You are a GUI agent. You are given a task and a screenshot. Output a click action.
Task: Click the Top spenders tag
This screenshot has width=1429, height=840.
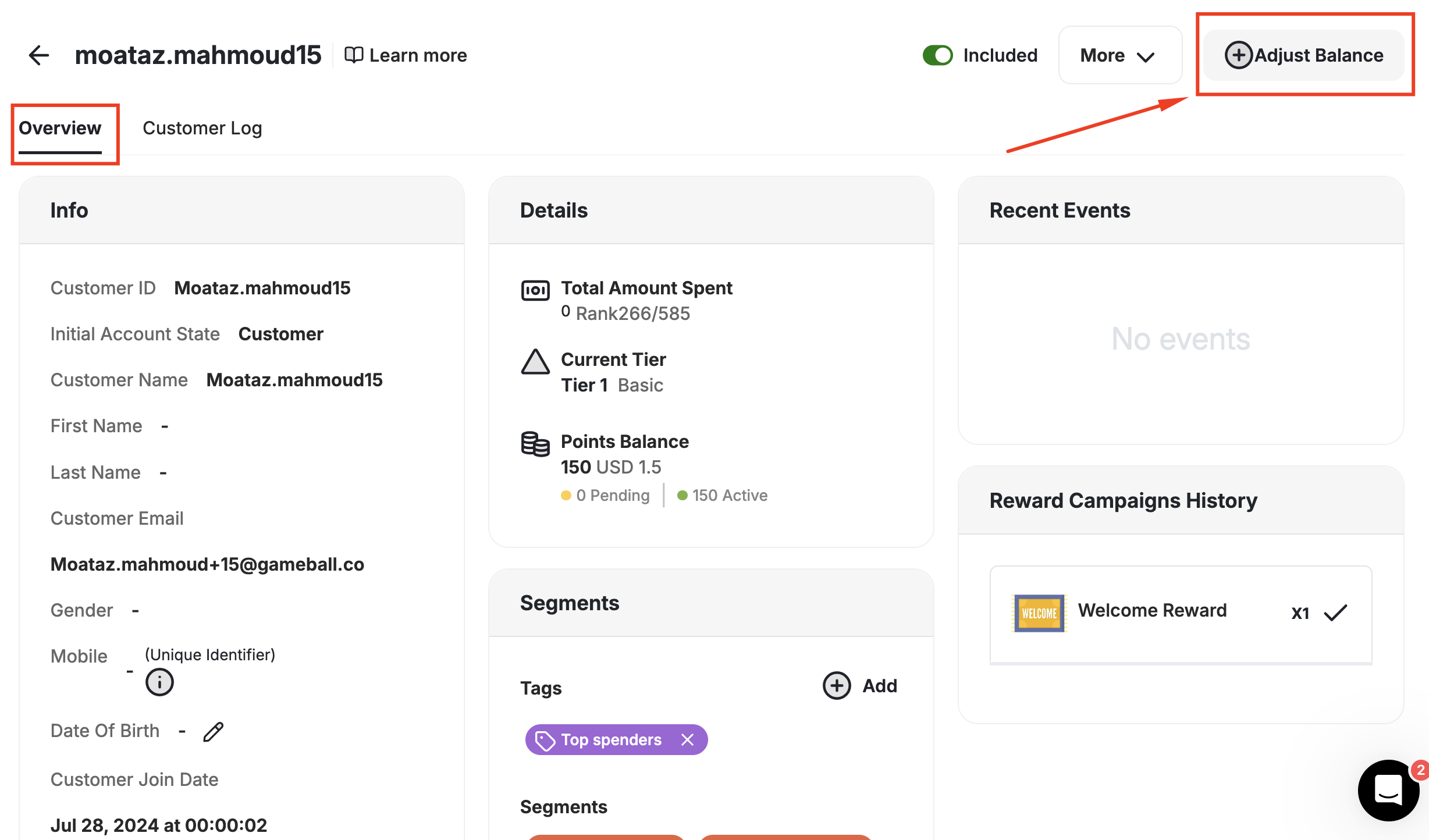[610, 739]
